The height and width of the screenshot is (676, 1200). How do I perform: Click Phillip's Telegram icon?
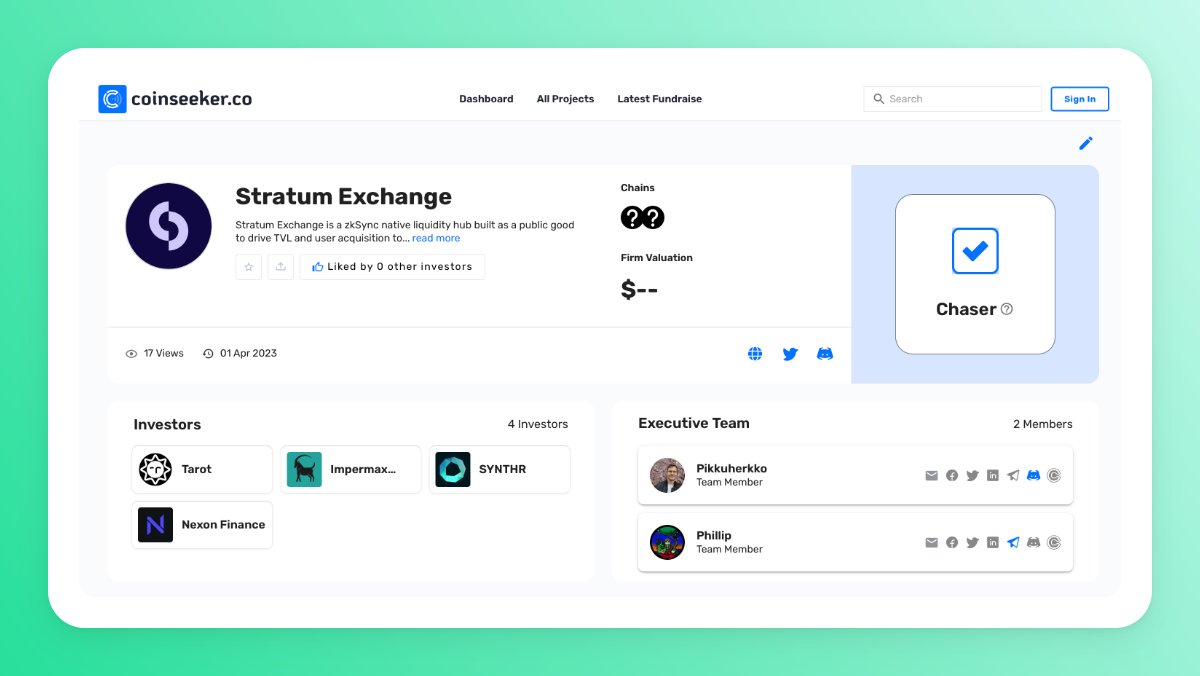pyautogui.click(x=1013, y=543)
